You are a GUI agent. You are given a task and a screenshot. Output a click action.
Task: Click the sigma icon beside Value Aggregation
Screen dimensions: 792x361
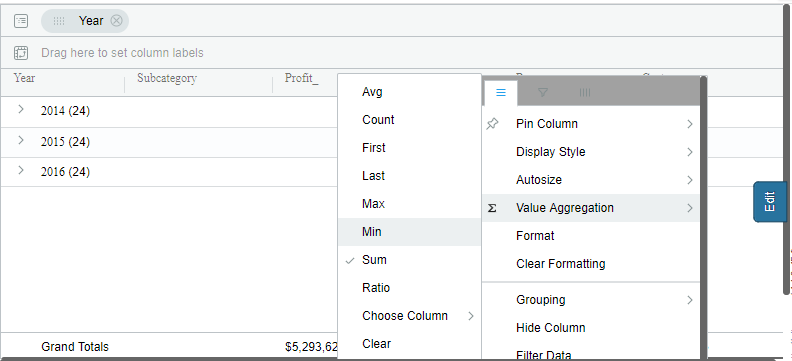[x=492, y=208]
